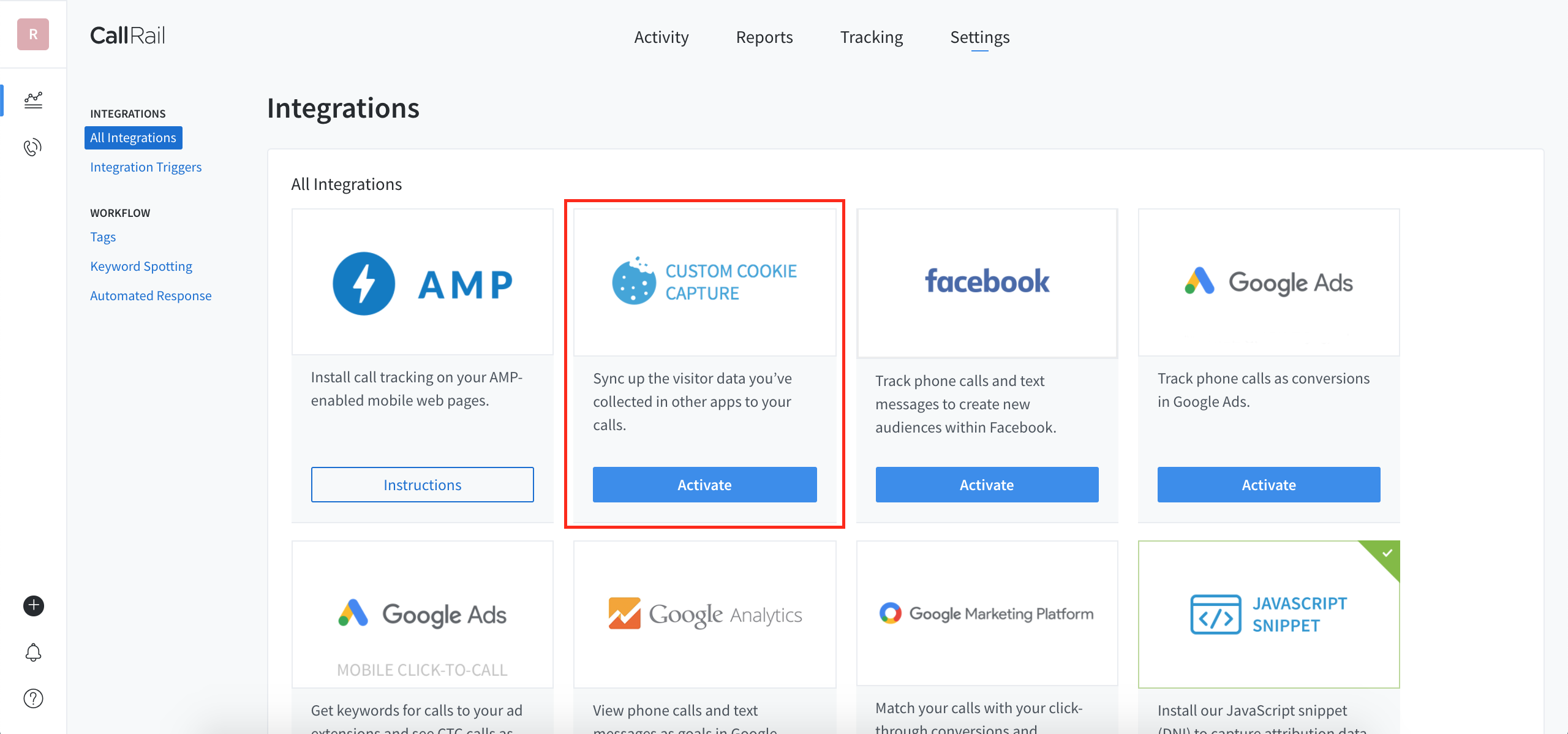This screenshot has width=1568, height=734.
Task: Open Tags under Workflow
Action: pos(103,237)
